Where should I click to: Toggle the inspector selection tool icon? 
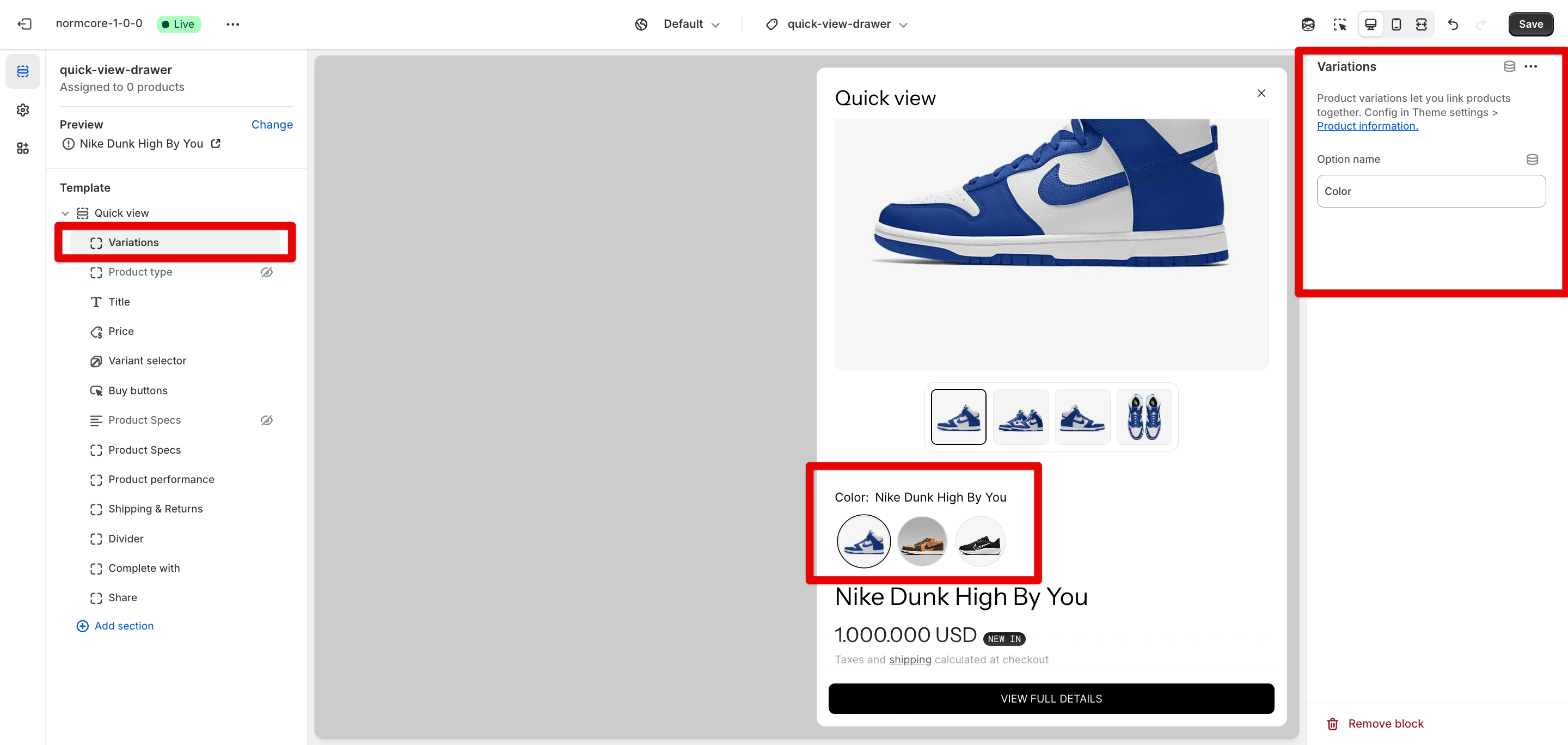[x=1339, y=25]
